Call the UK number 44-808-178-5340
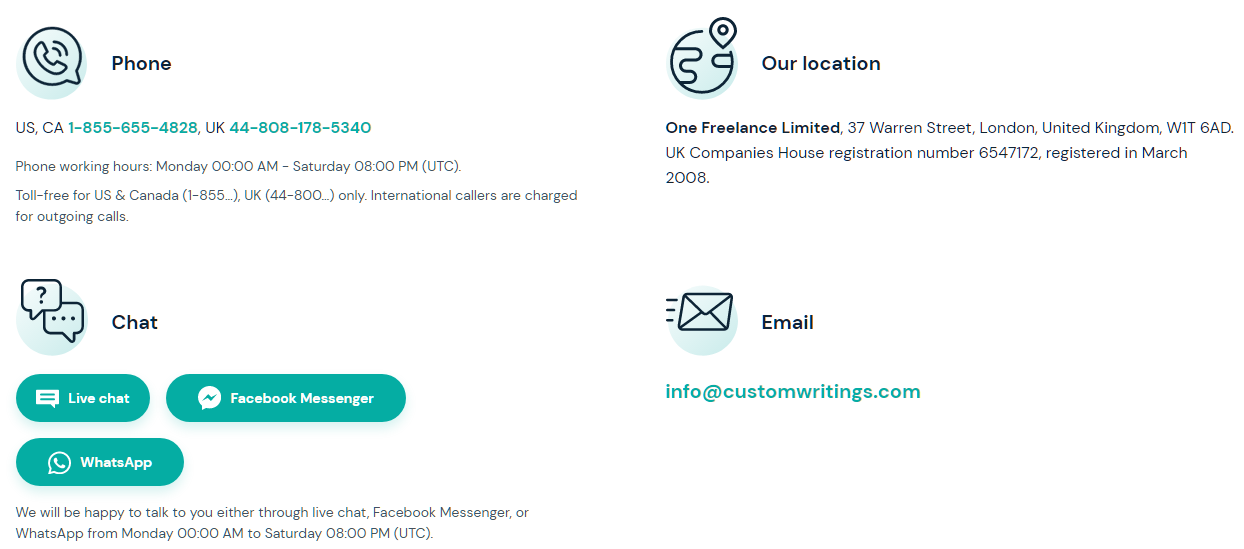The image size is (1244, 549). click(300, 128)
